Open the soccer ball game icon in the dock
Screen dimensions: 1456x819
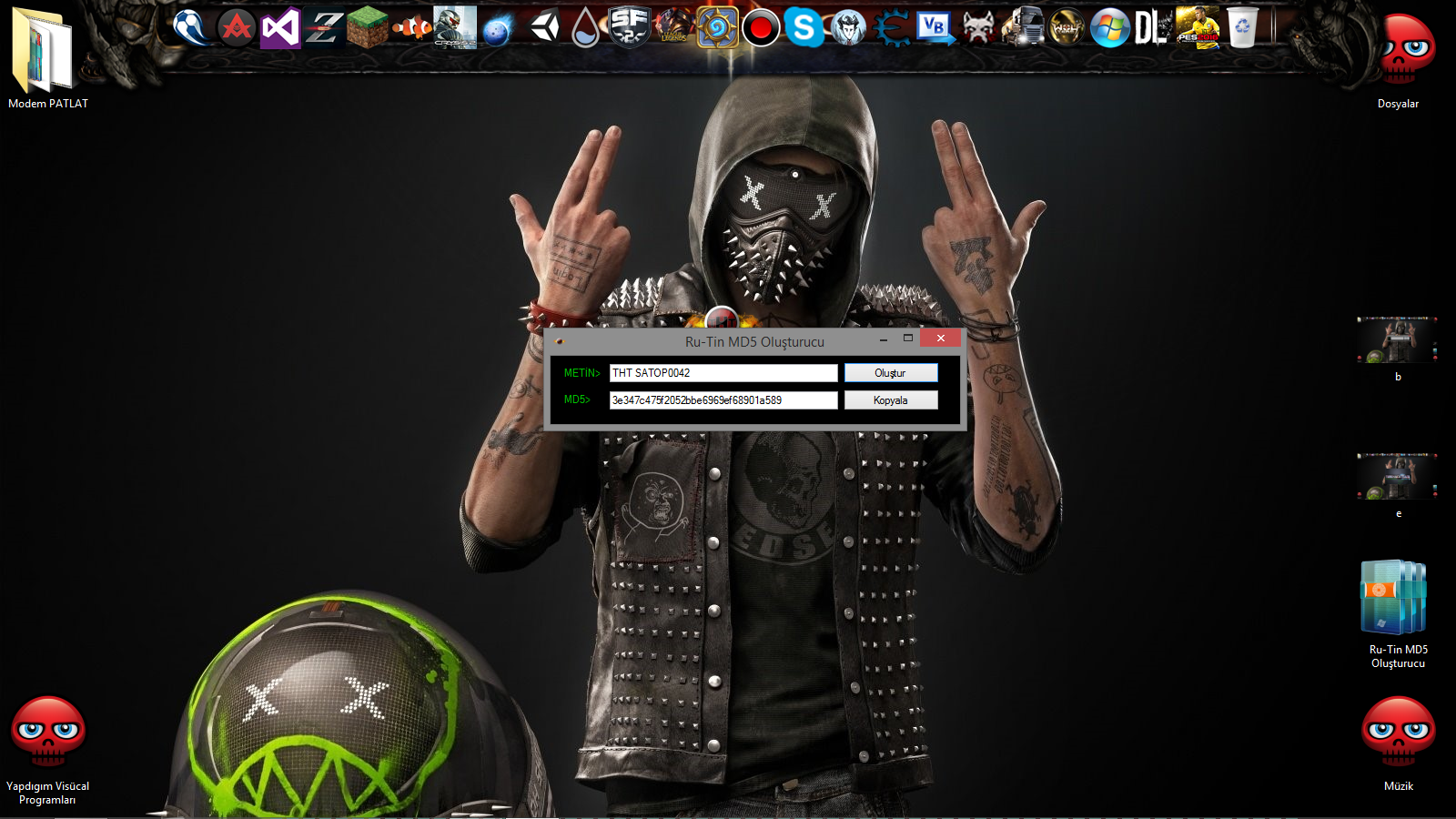[191, 27]
